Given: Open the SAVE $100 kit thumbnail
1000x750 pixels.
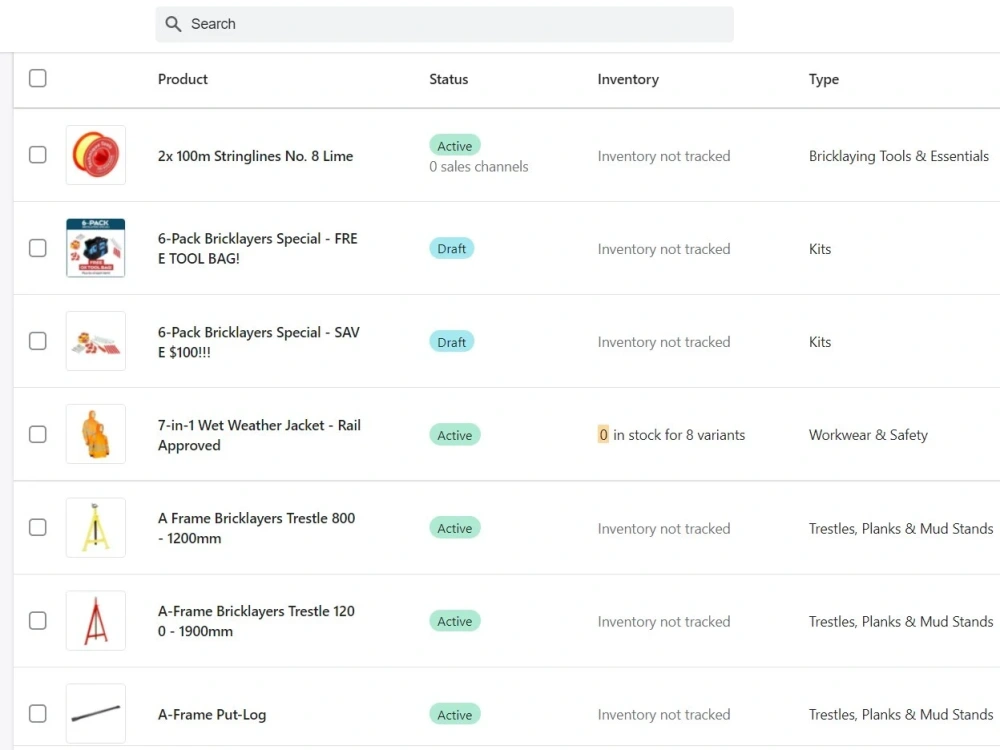Looking at the screenshot, I should pos(96,341).
